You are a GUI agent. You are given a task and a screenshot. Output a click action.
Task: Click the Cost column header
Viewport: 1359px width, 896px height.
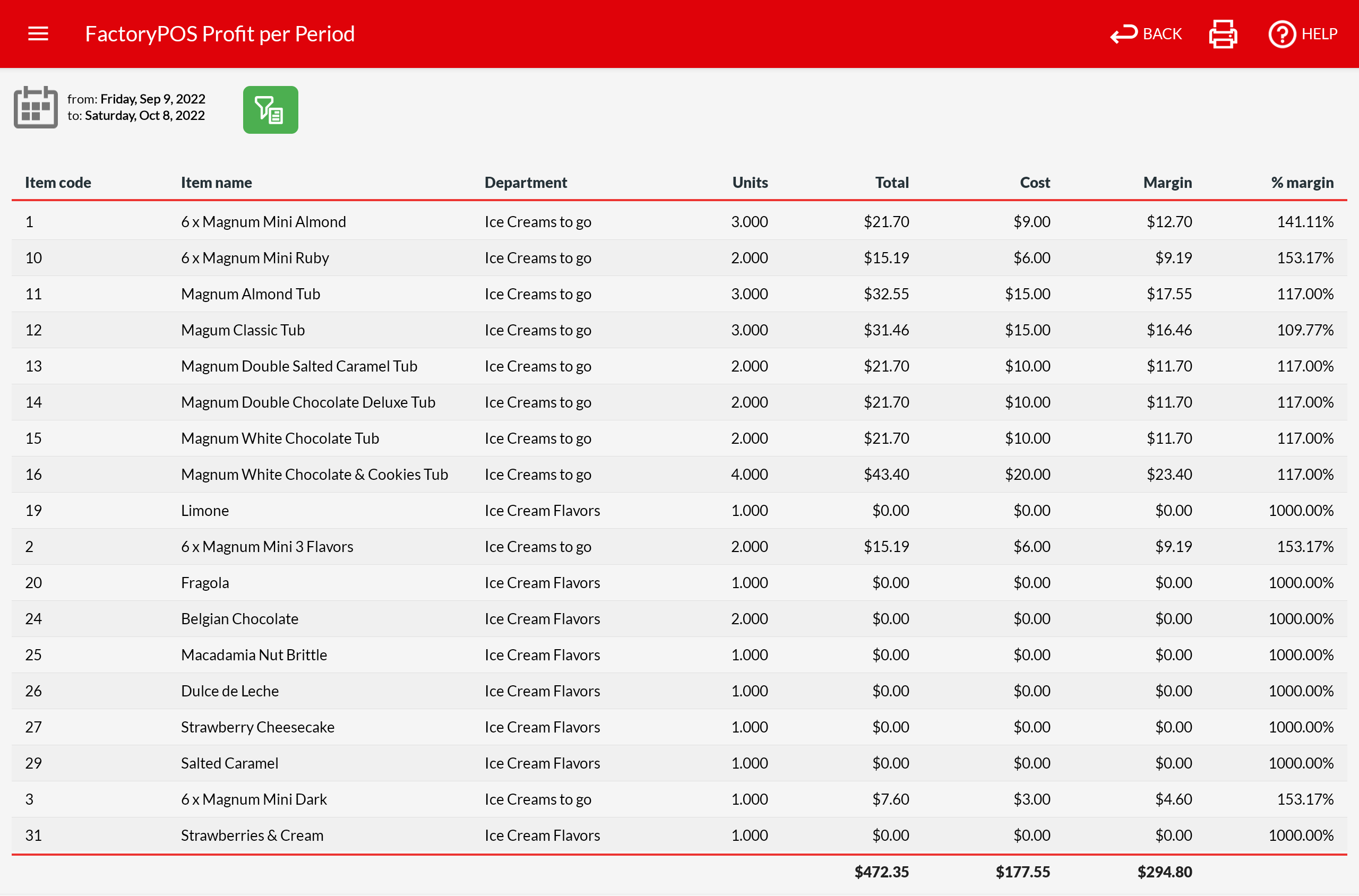1035,182
